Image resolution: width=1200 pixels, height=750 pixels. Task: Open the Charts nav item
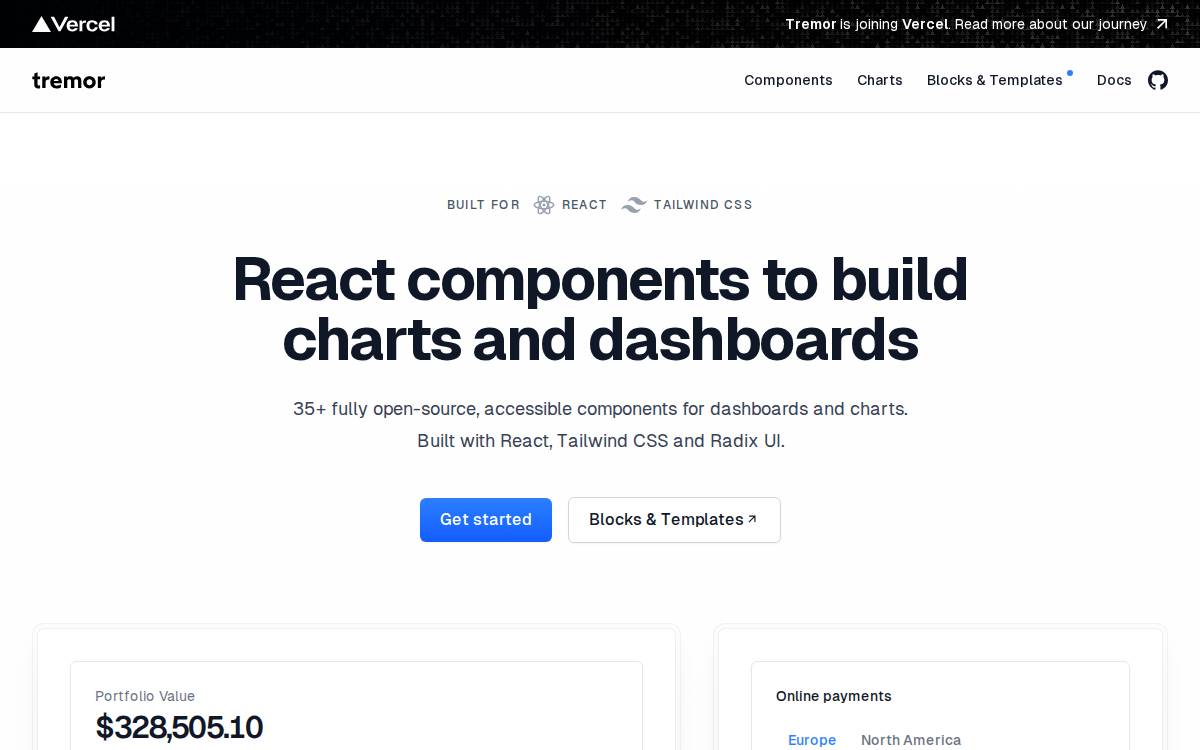880,80
